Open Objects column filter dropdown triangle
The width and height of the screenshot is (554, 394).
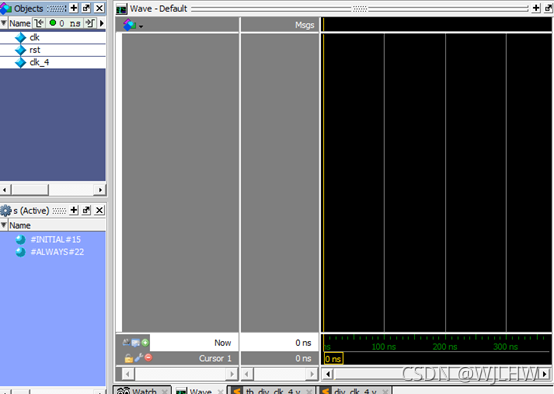click(x=4, y=23)
